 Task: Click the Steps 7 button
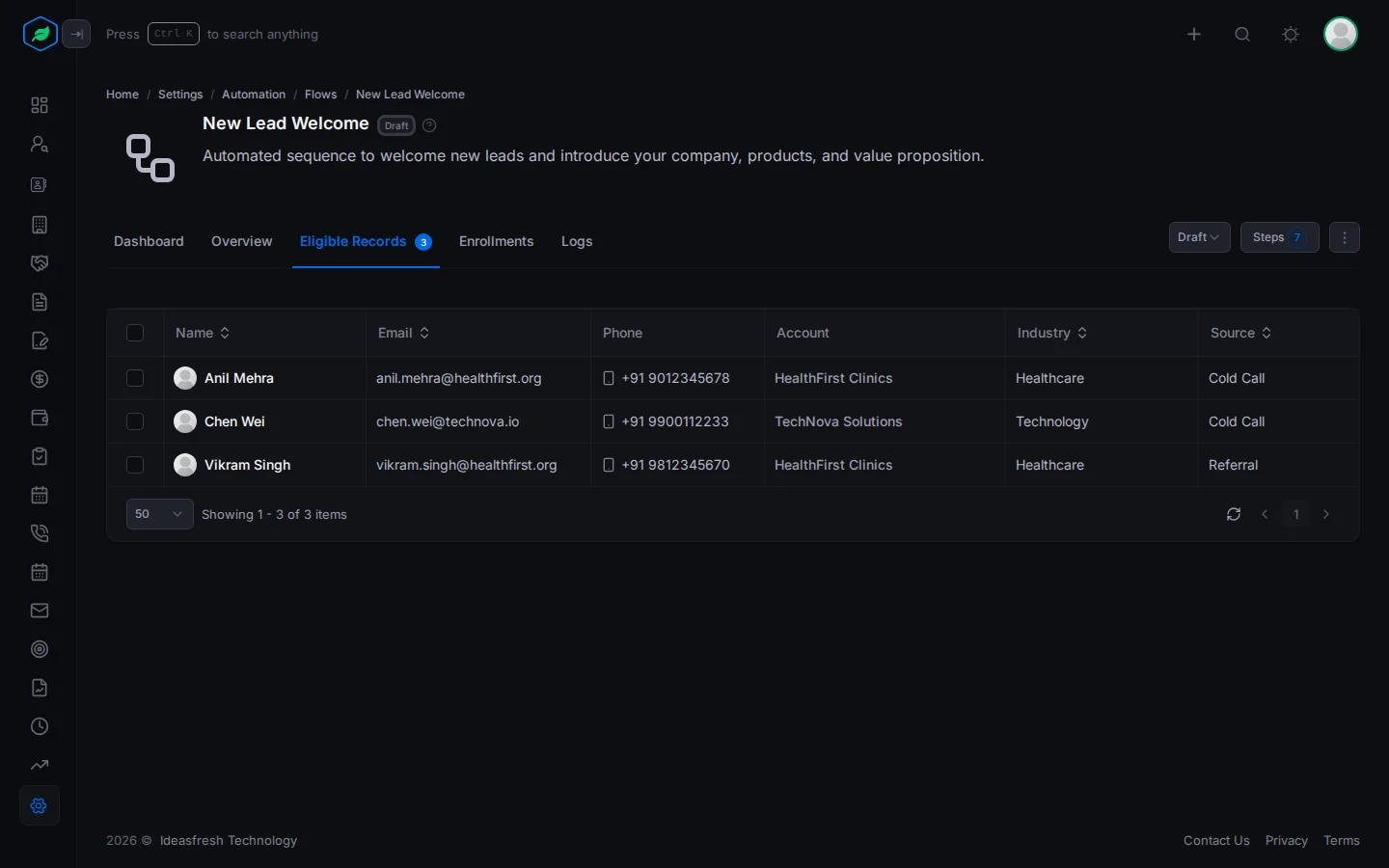click(x=1279, y=237)
